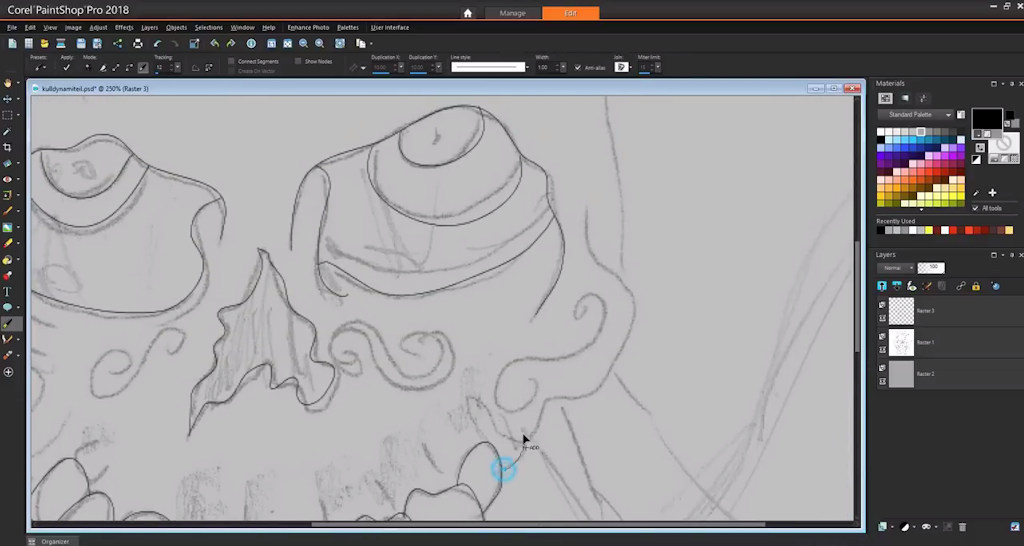Viewport: 1024px width, 546px height.
Task: Open the File menu
Action: pos(12,27)
